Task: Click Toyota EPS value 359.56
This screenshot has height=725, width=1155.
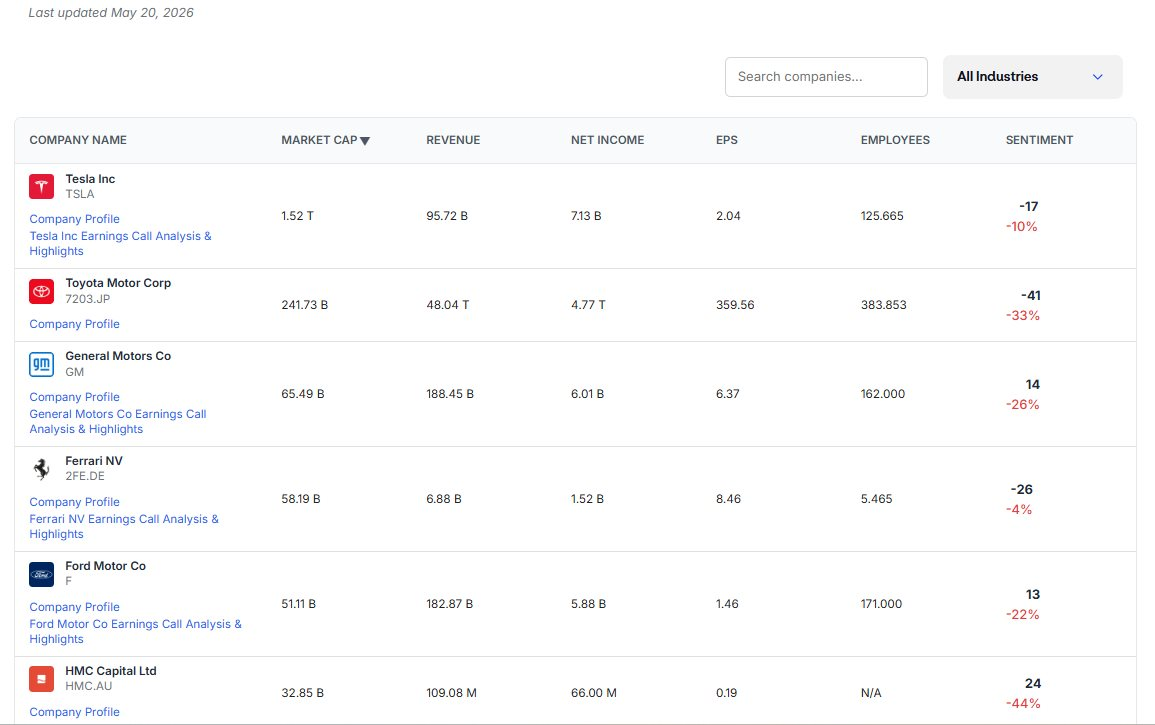Action: click(x=735, y=305)
